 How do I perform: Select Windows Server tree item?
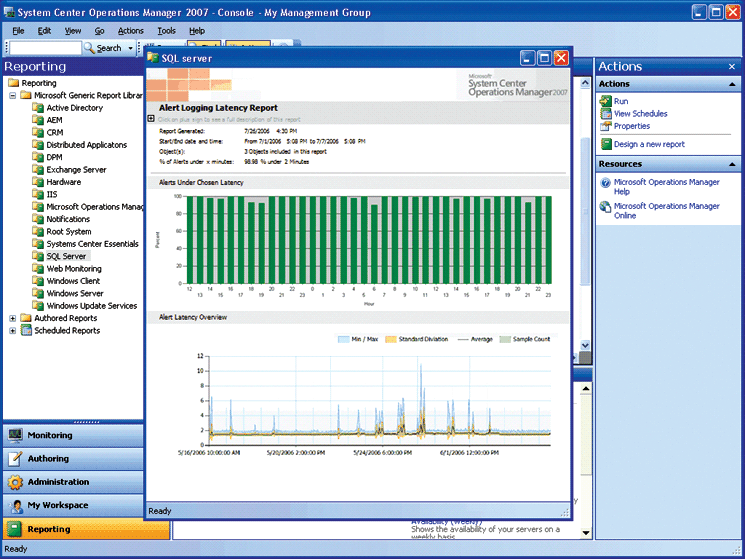[75, 293]
